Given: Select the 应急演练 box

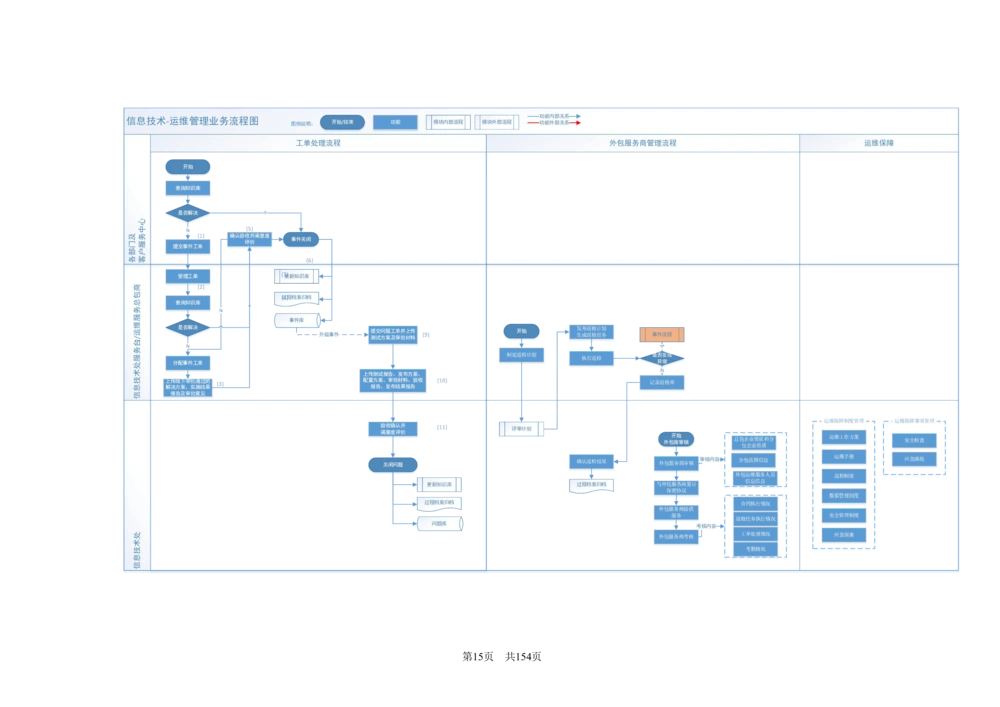Looking at the screenshot, I should pos(914,459).
